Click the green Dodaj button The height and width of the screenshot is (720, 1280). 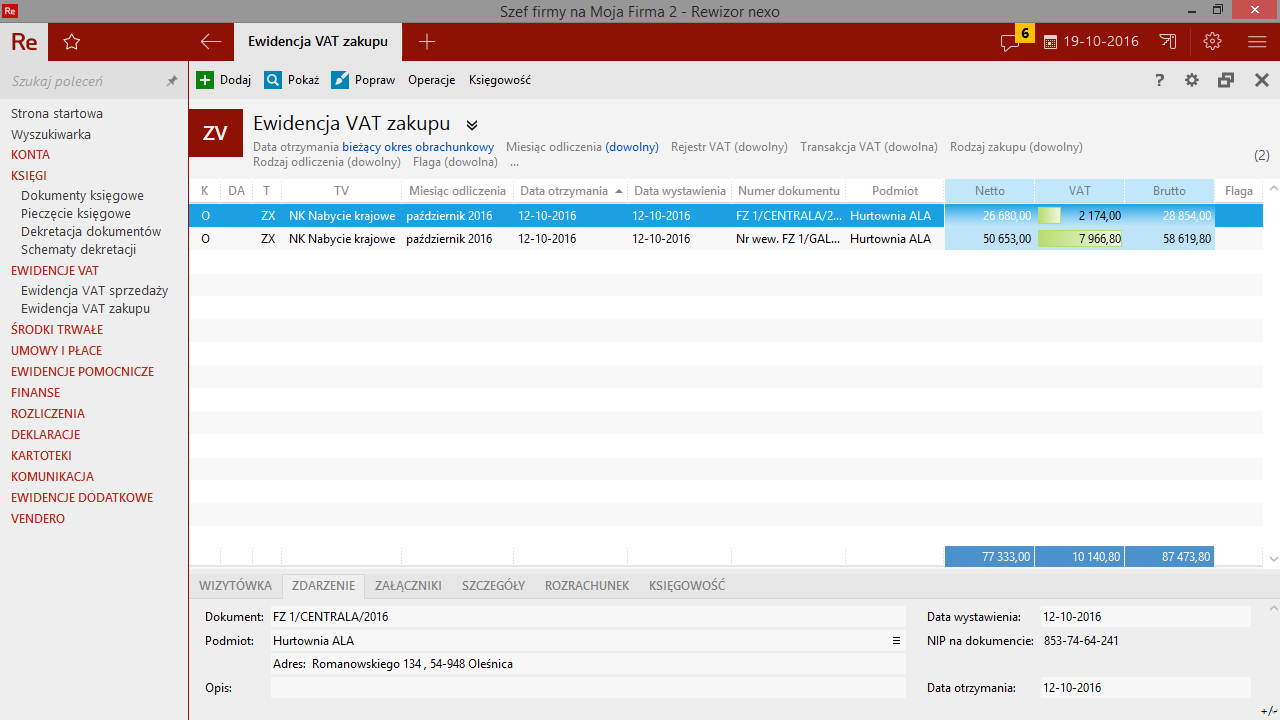(x=223, y=80)
